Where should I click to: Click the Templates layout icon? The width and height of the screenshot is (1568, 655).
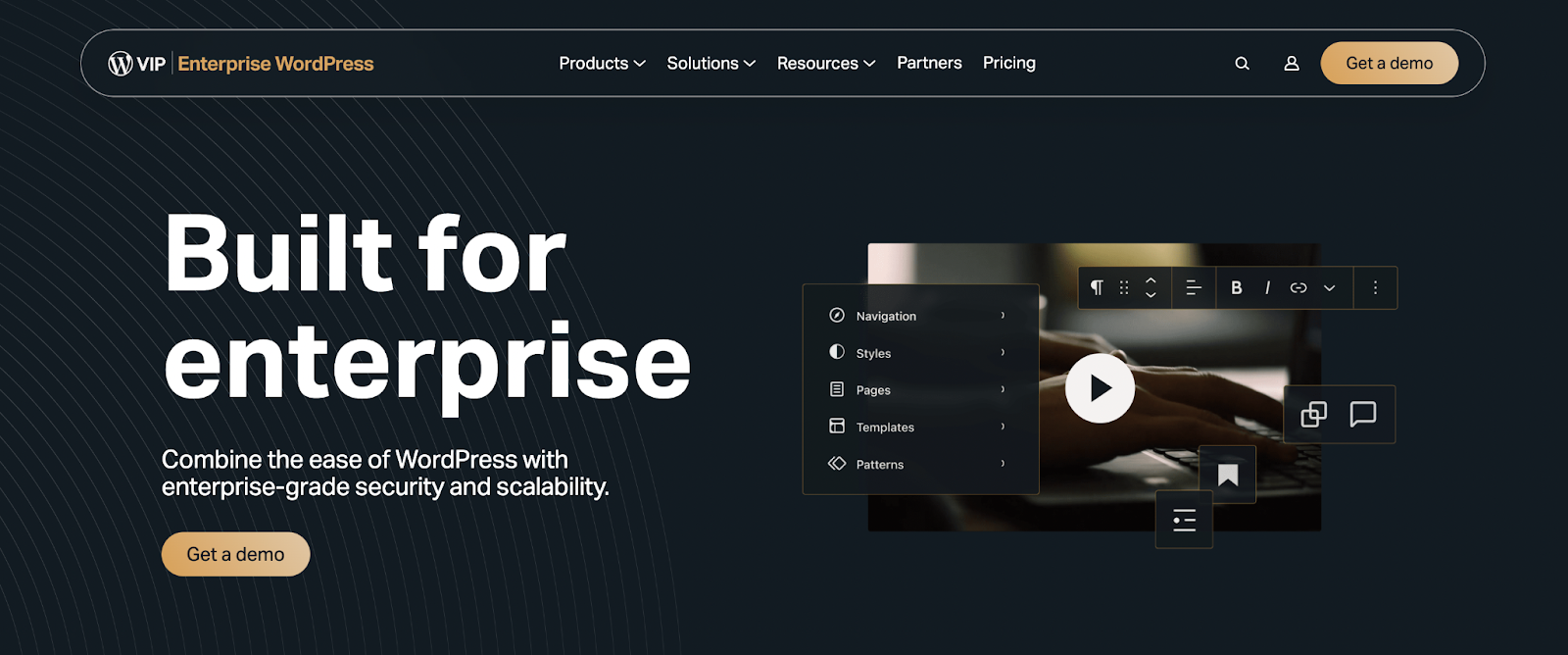(x=837, y=426)
